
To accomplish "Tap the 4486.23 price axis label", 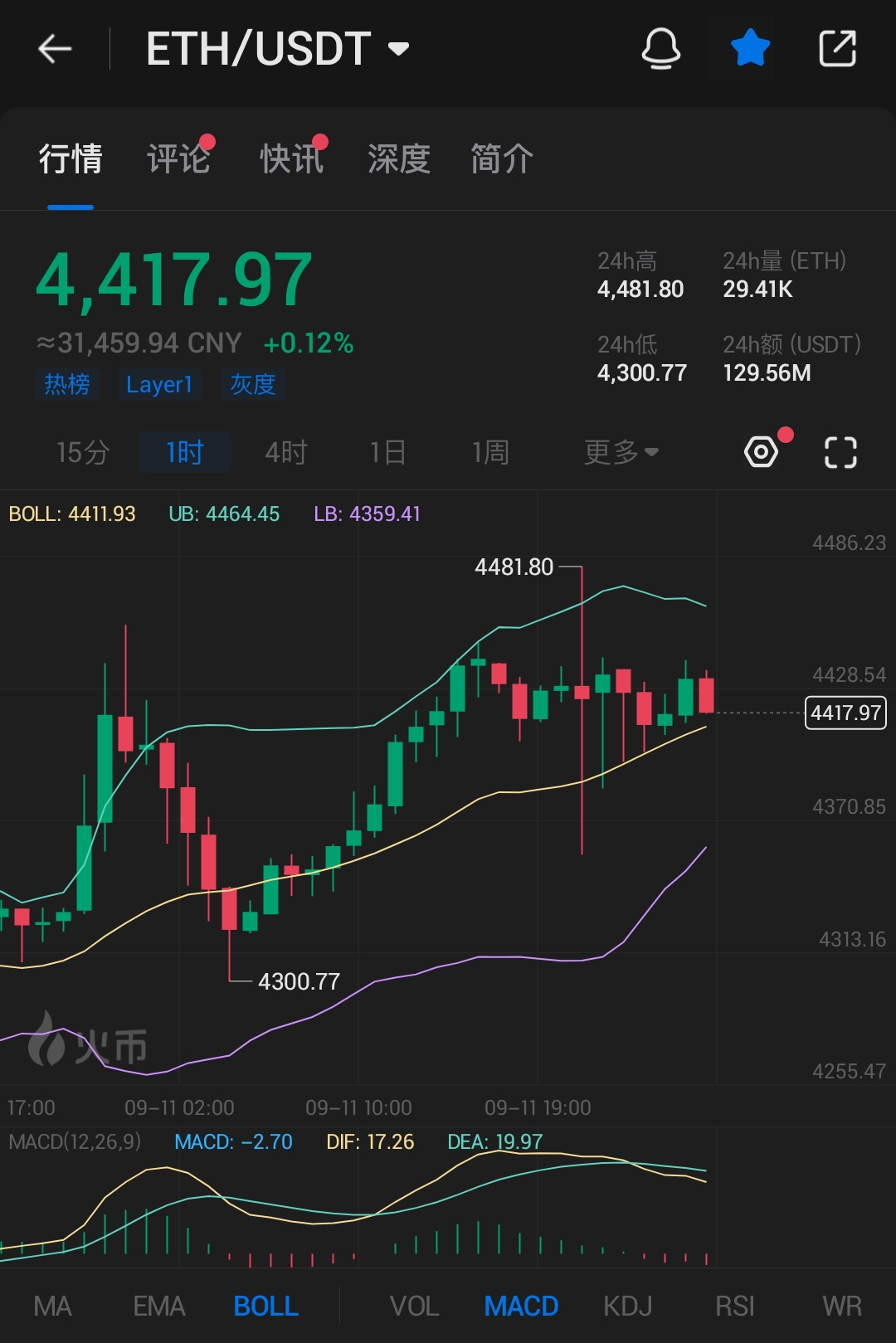I will point(849,543).
